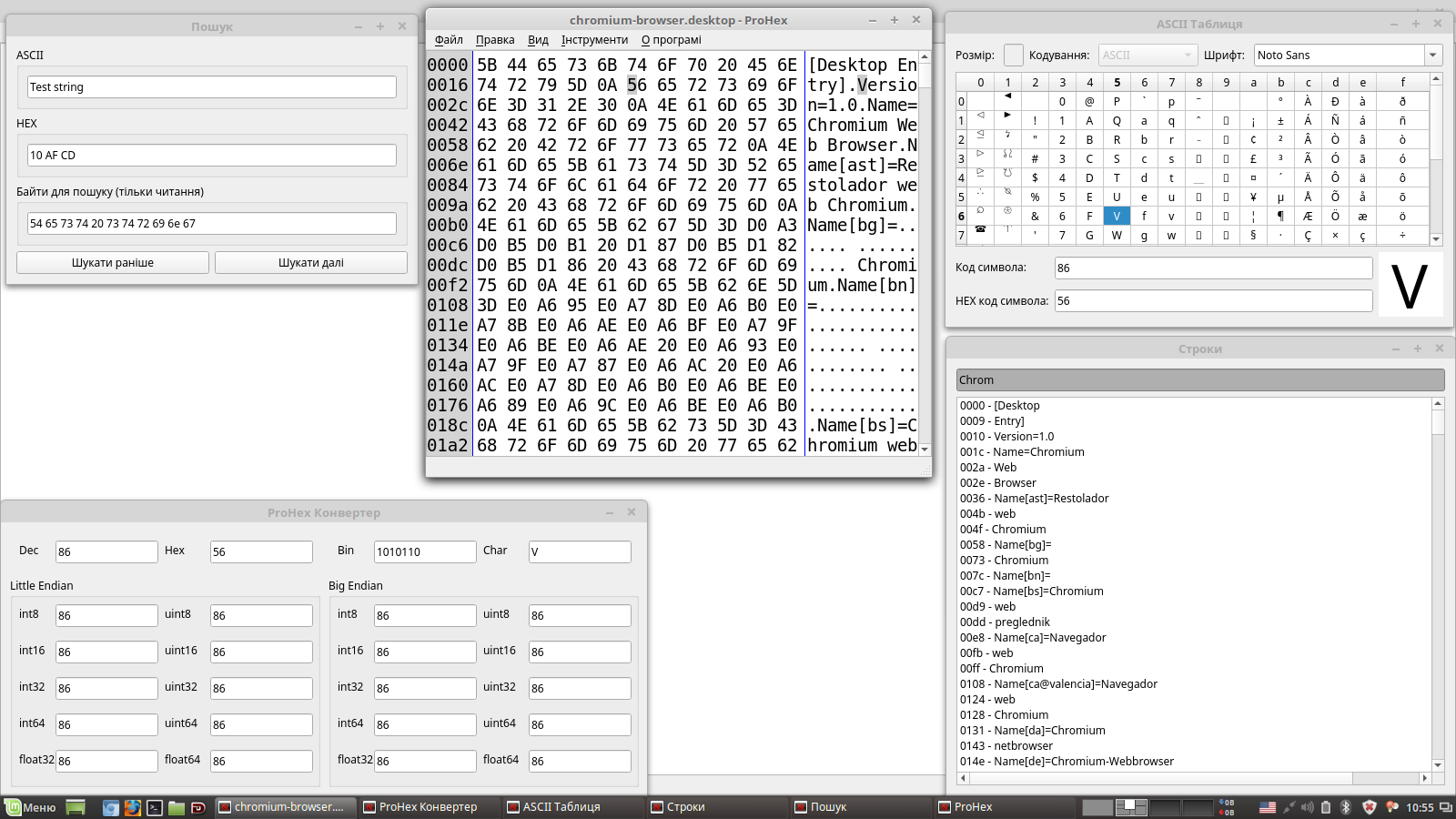Click the 00c6 offset row in hex editor
The image size is (1456, 819).
[448, 246]
